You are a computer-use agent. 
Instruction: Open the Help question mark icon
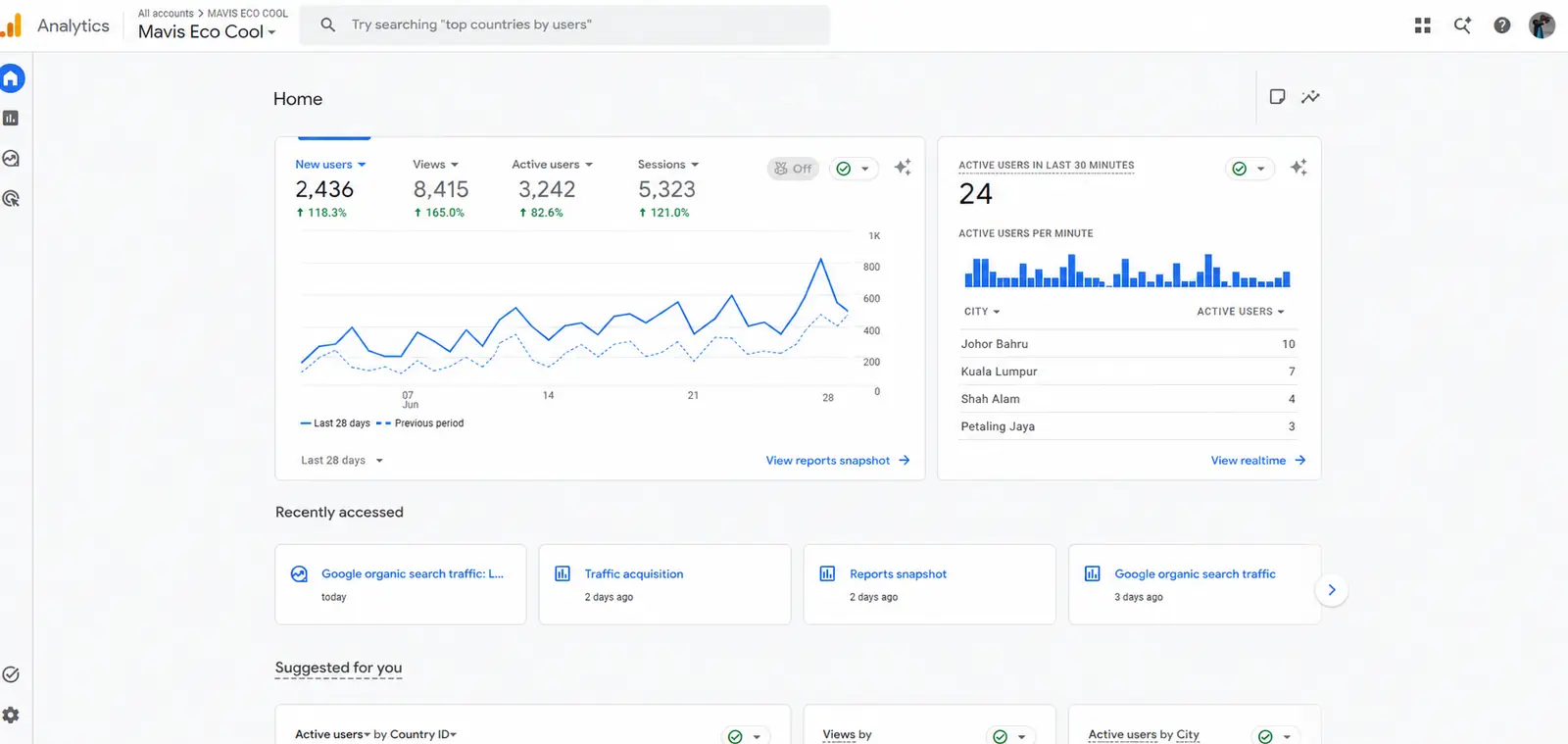1501,25
